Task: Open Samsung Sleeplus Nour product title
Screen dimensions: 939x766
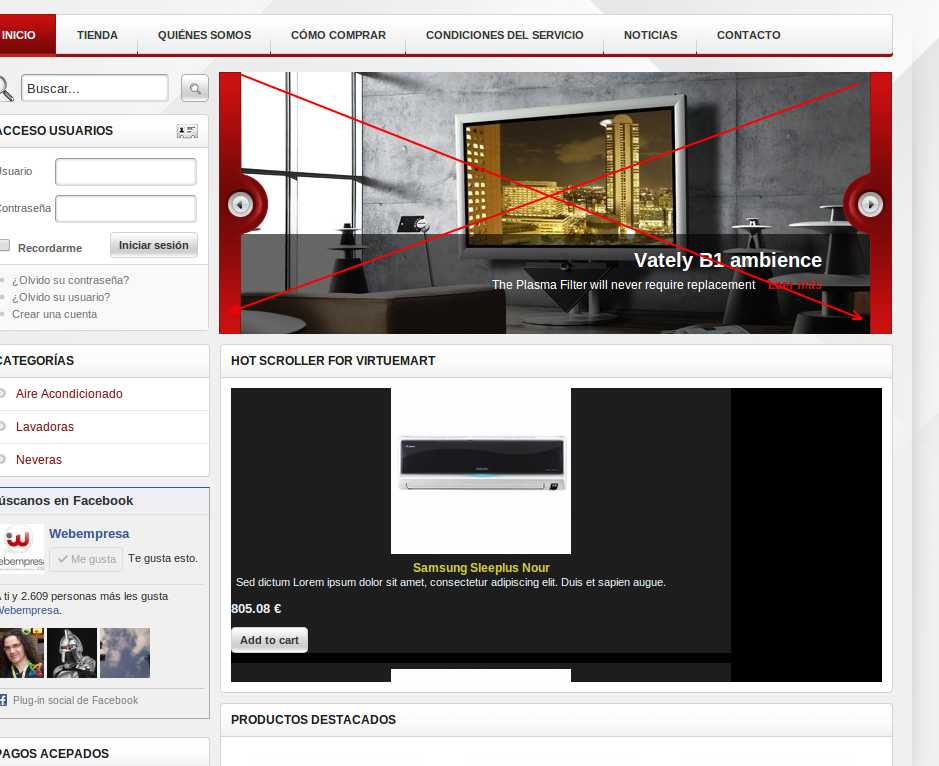Action: (x=481, y=567)
